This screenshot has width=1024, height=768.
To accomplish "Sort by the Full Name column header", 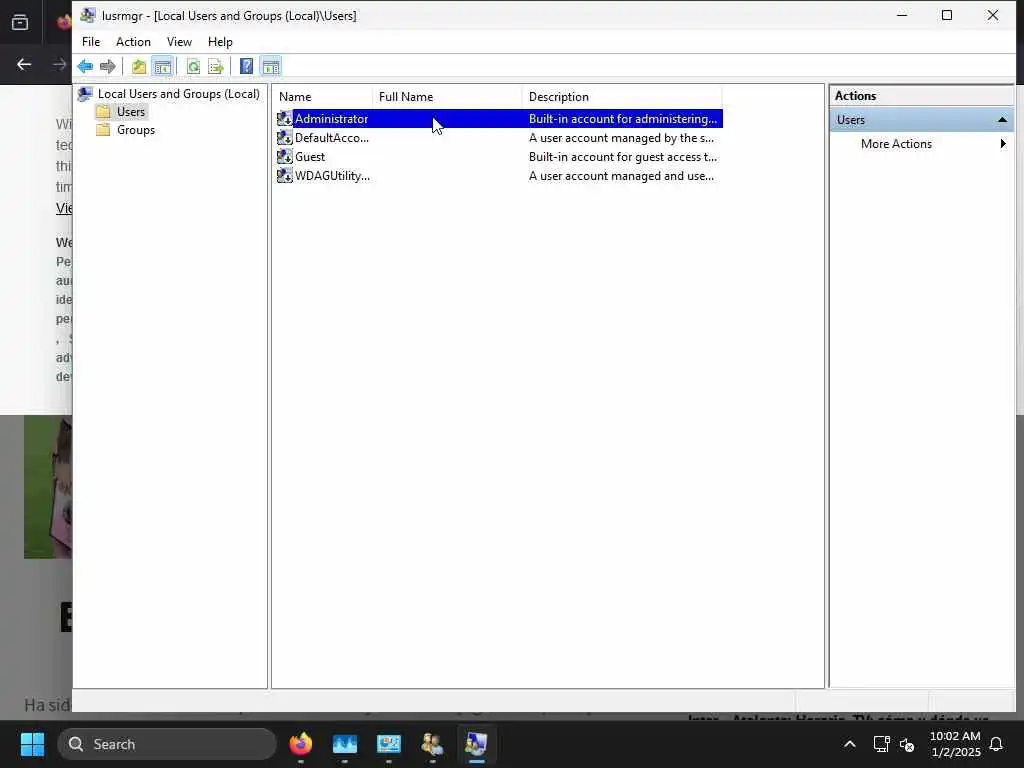I will (447, 97).
